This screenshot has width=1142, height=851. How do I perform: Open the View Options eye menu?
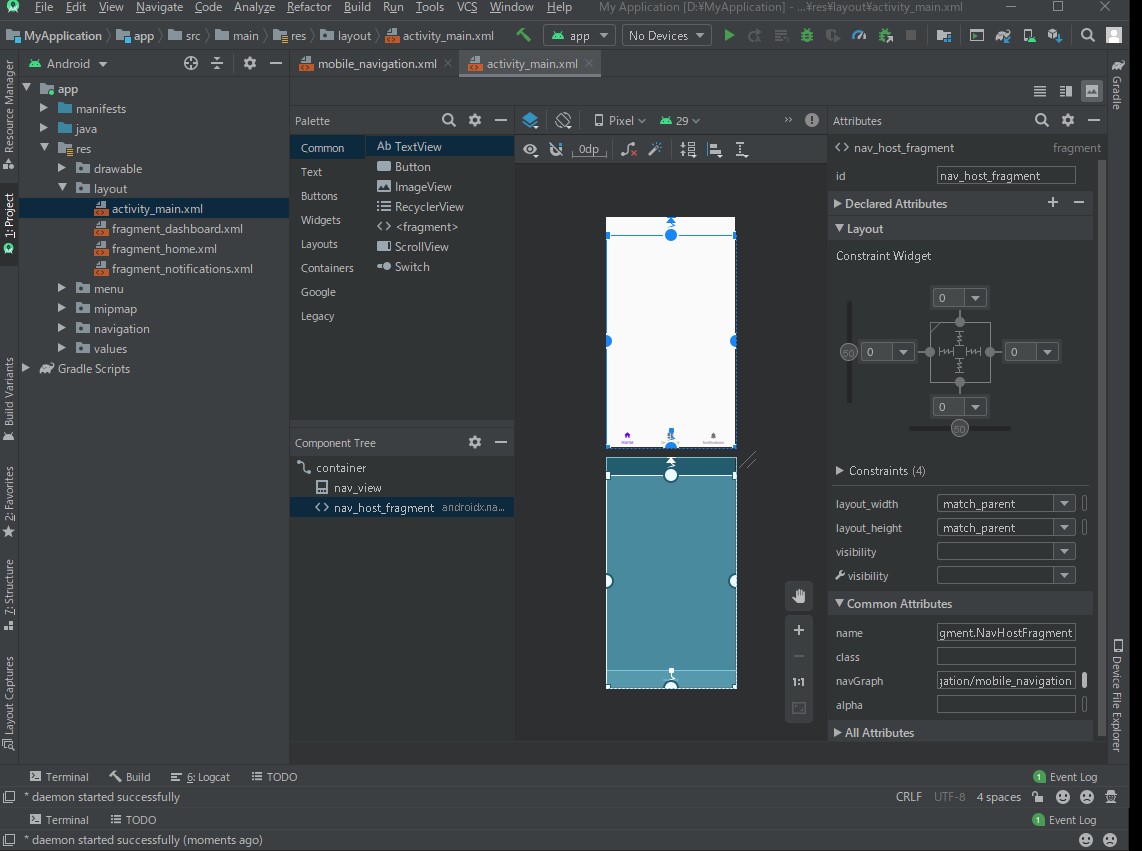(530, 149)
